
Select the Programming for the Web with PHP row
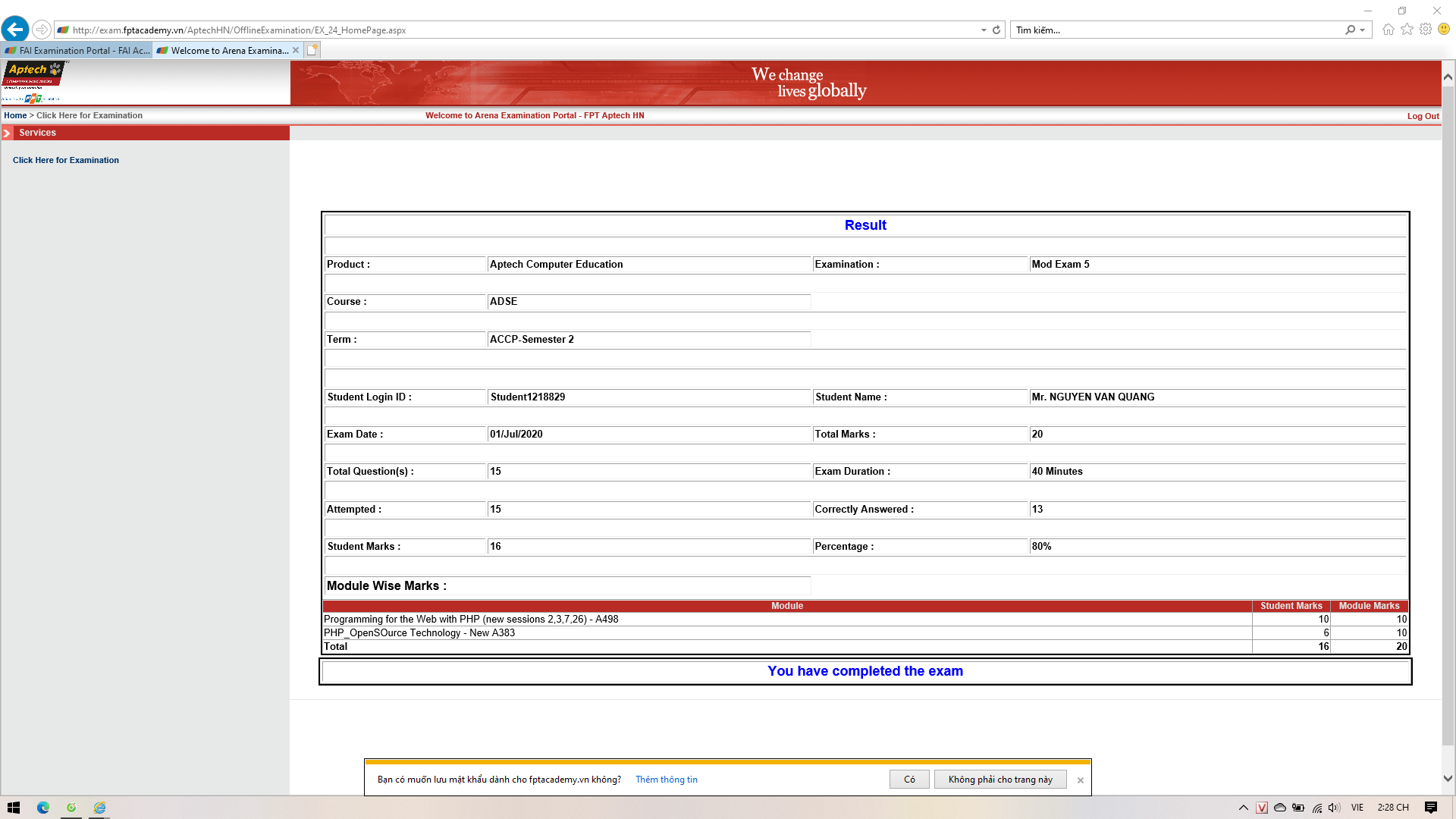pyautogui.click(x=865, y=620)
